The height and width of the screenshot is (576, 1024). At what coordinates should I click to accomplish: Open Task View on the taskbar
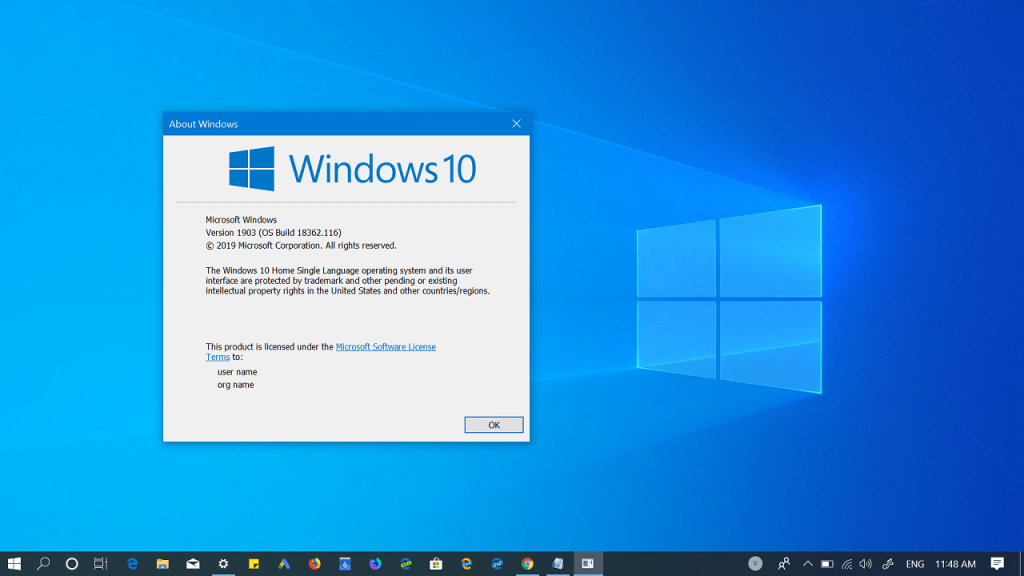tap(100, 564)
